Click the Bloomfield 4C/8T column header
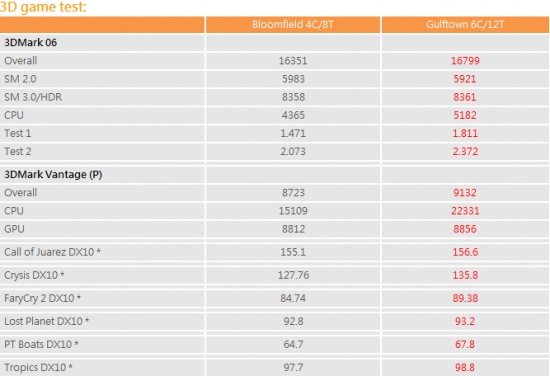This screenshot has height=376, width=550. click(x=293, y=25)
